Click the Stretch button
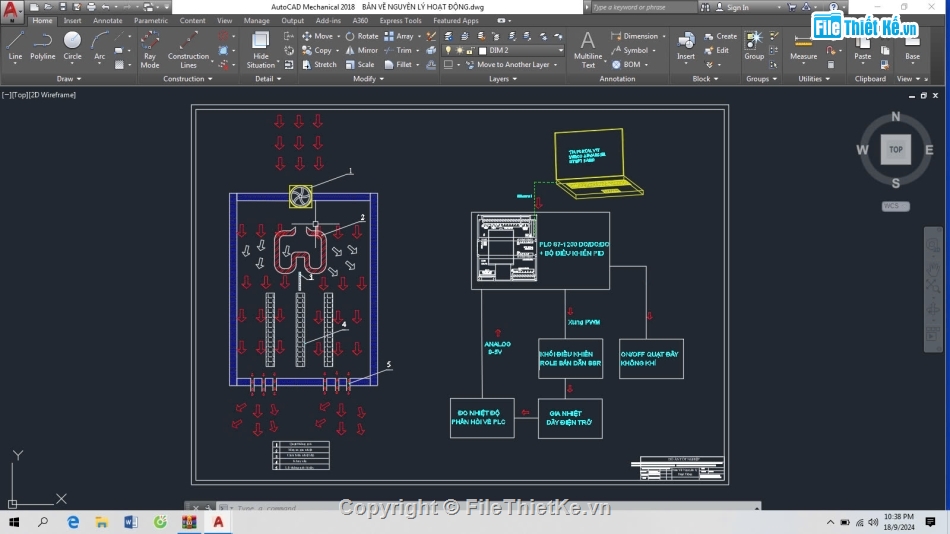The width and height of the screenshot is (950, 534). [x=319, y=64]
